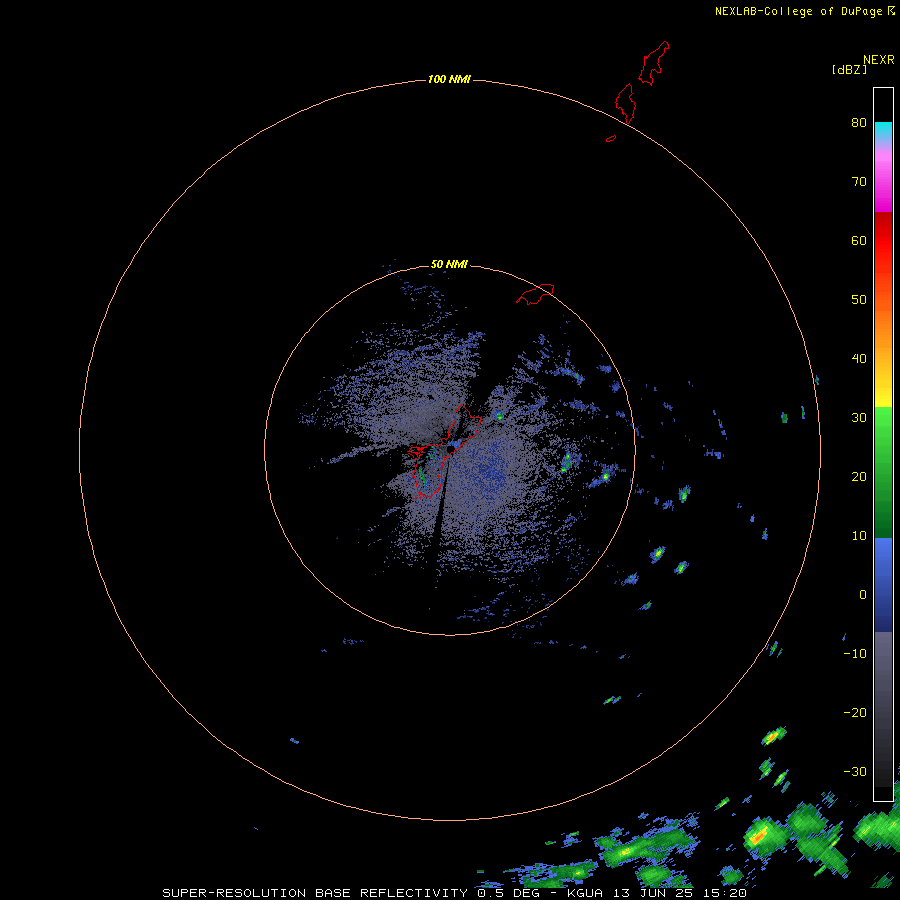Click the '10' value on the dBZ scale
The image size is (900, 900).
[859, 536]
